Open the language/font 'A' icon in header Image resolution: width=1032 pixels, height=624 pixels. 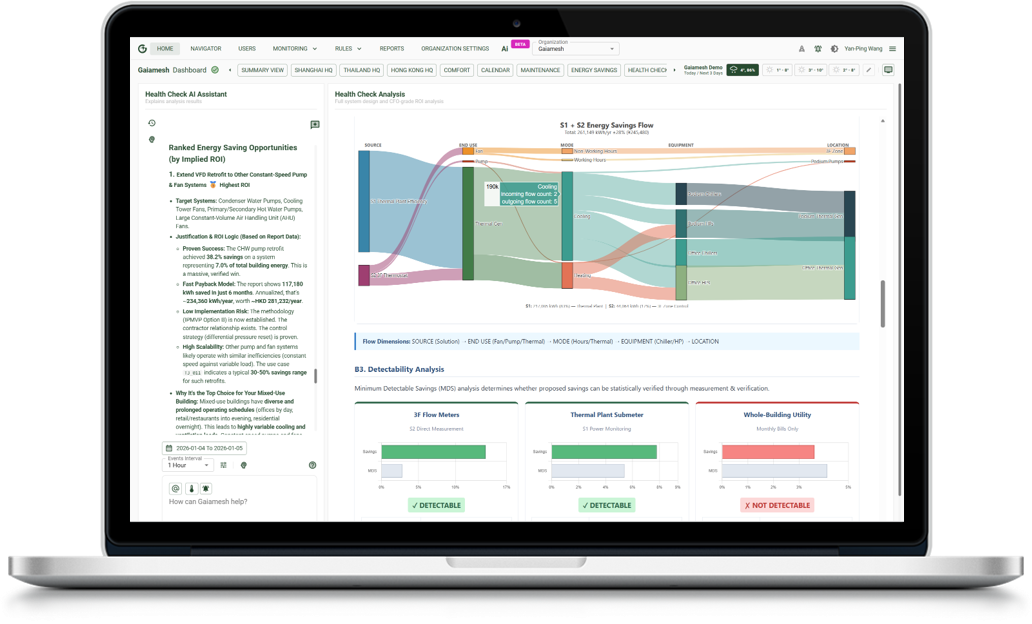[x=802, y=49]
